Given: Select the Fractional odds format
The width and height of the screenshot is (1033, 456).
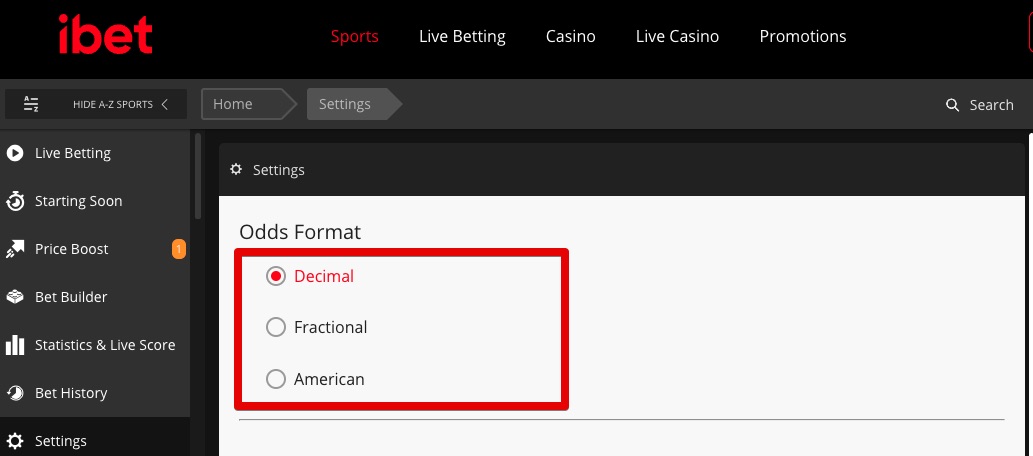Looking at the screenshot, I should point(275,327).
